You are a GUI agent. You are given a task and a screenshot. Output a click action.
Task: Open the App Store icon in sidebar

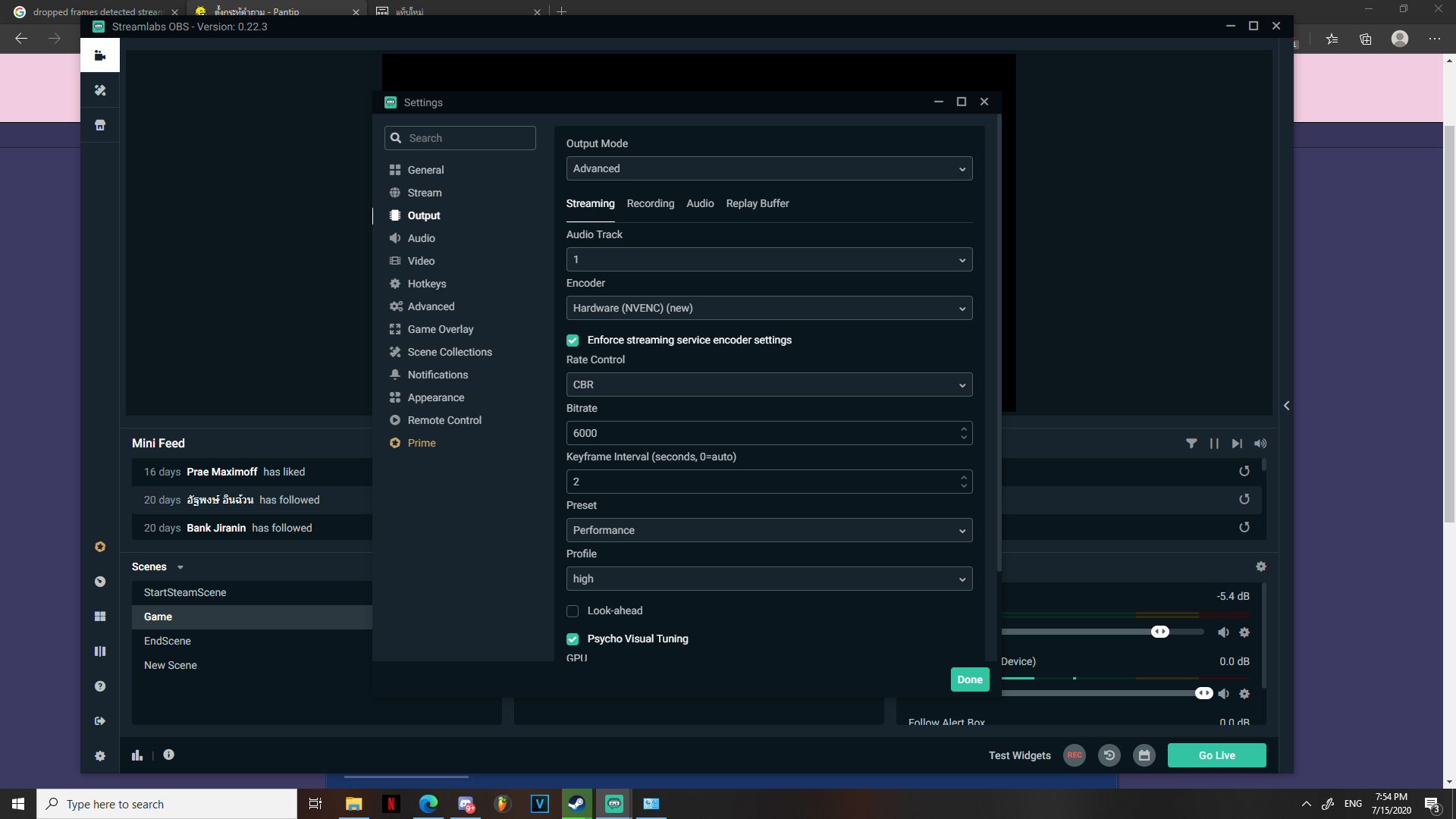coord(99,125)
